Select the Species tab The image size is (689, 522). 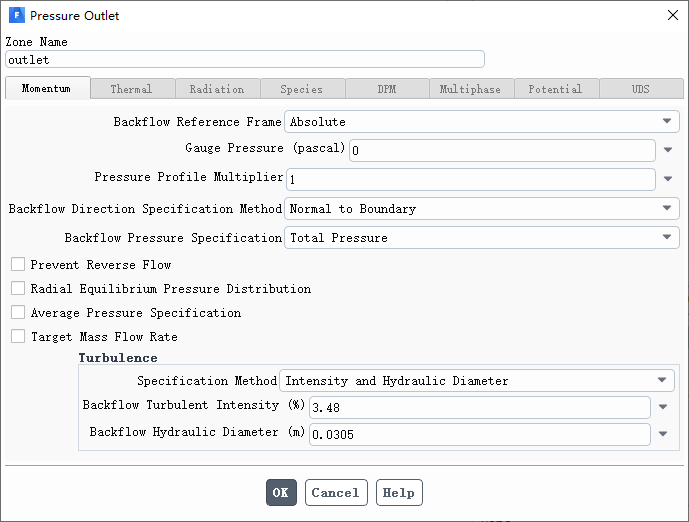[x=303, y=89]
